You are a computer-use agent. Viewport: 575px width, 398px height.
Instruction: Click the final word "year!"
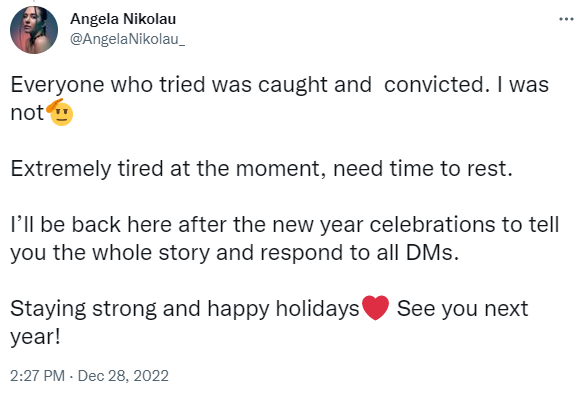coord(35,337)
